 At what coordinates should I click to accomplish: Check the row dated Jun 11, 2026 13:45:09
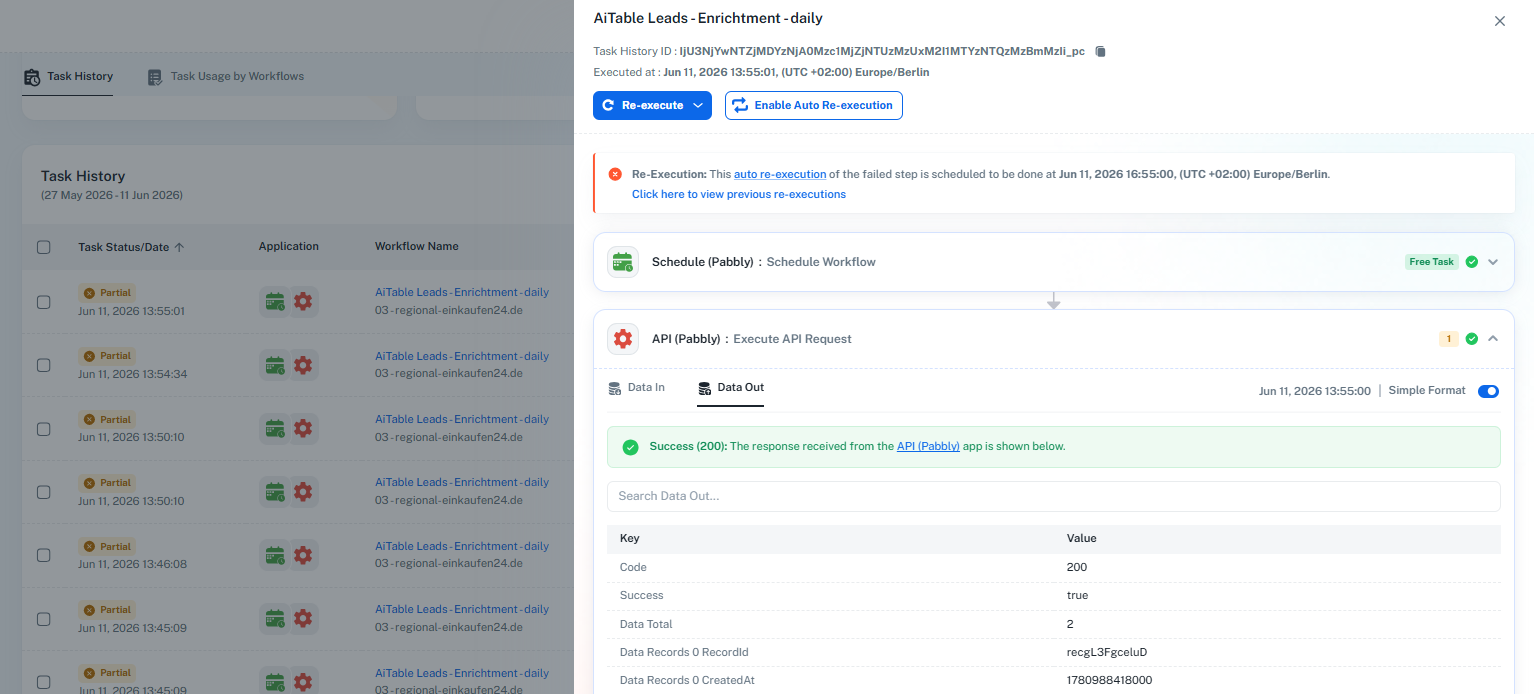click(44, 619)
